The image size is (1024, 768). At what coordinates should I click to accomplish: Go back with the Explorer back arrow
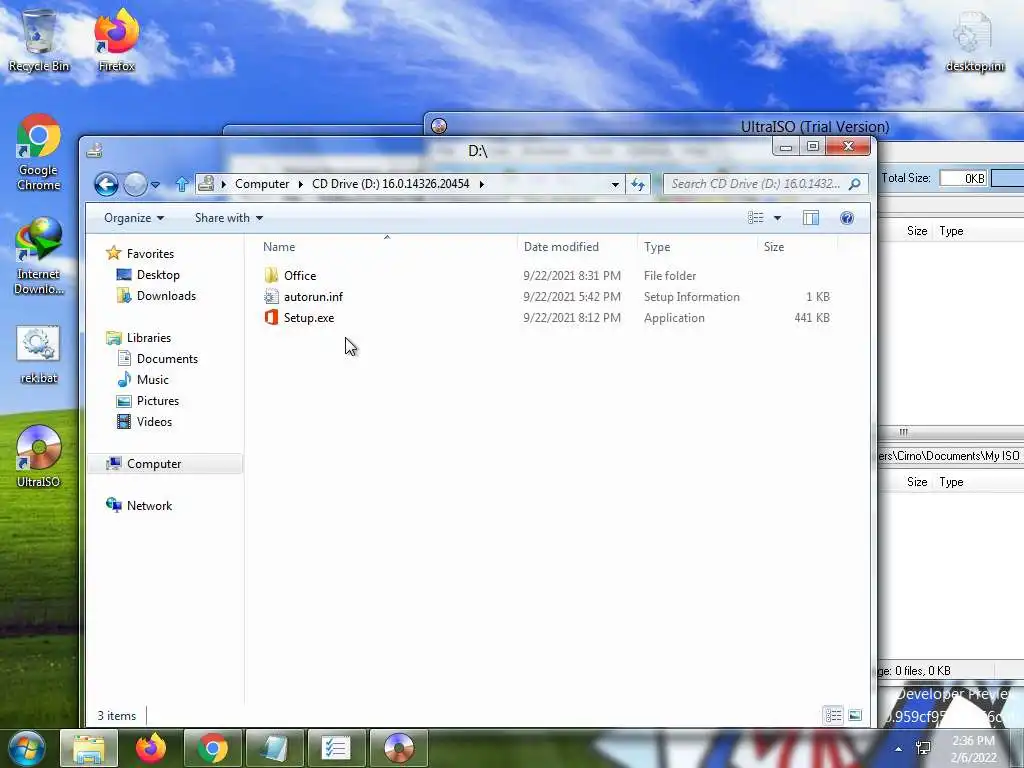106,184
